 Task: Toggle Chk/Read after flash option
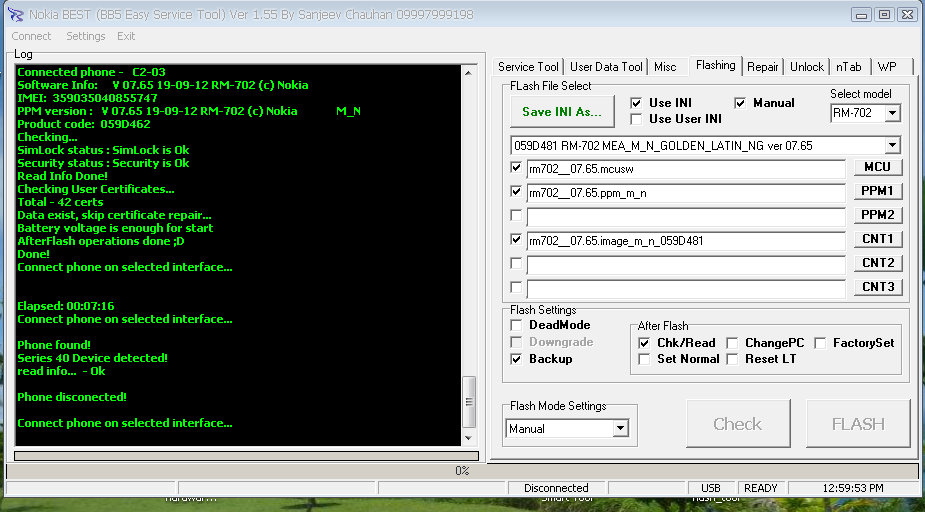(x=644, y=343)
